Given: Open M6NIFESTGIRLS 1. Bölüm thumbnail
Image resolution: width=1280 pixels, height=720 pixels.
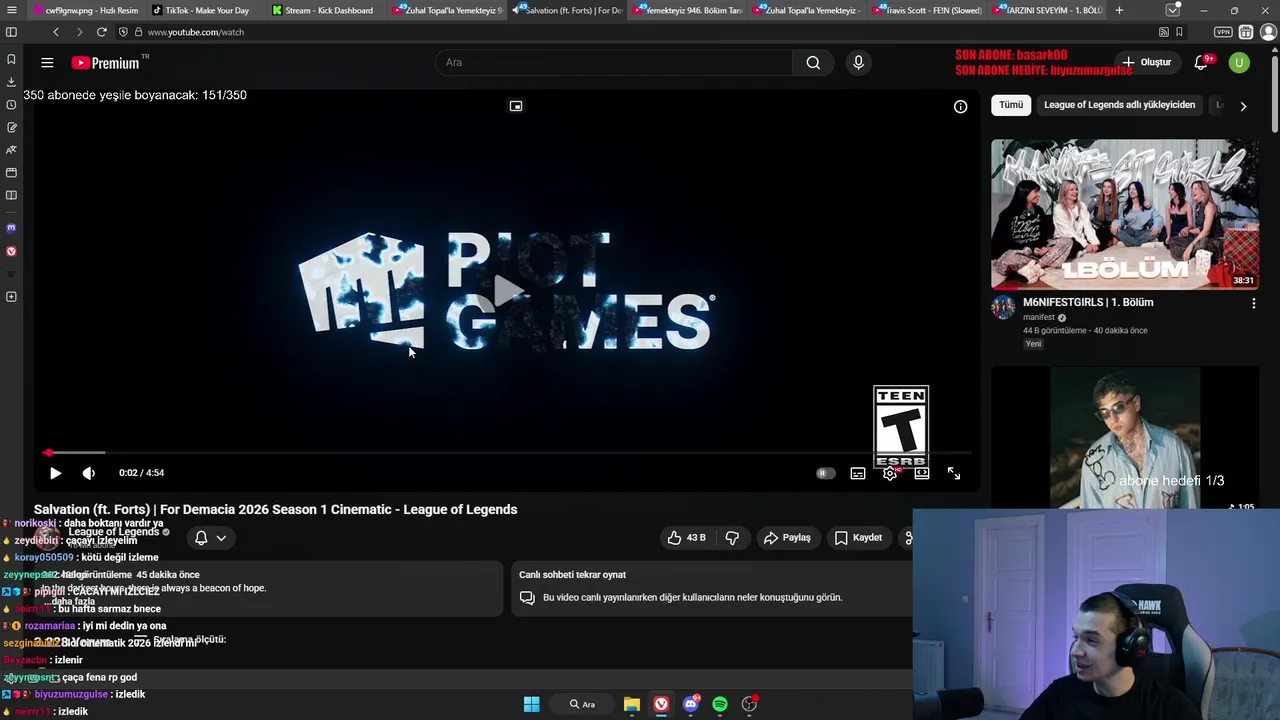Looking at the screenshot, I should (1125, 214).
